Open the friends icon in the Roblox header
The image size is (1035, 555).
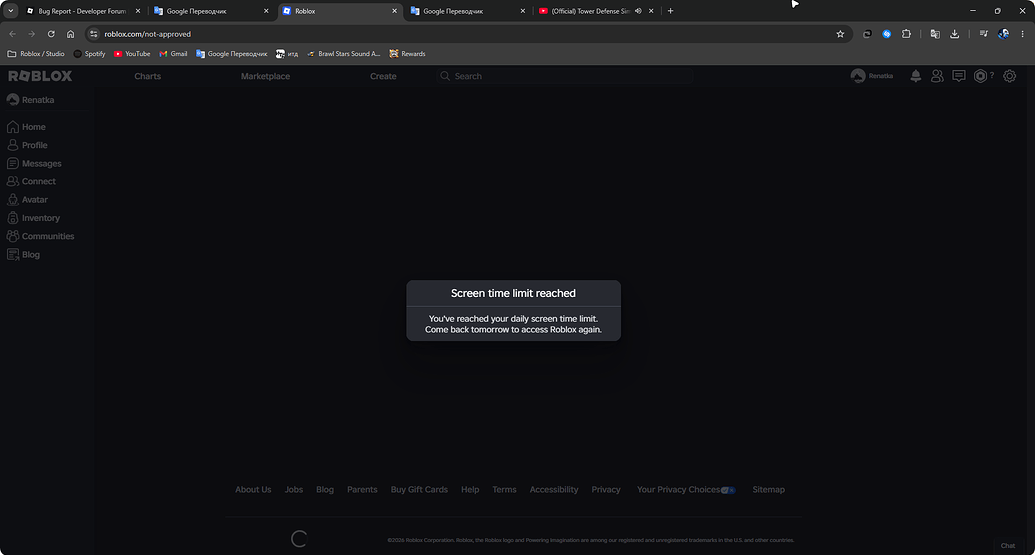coord(937,76)
